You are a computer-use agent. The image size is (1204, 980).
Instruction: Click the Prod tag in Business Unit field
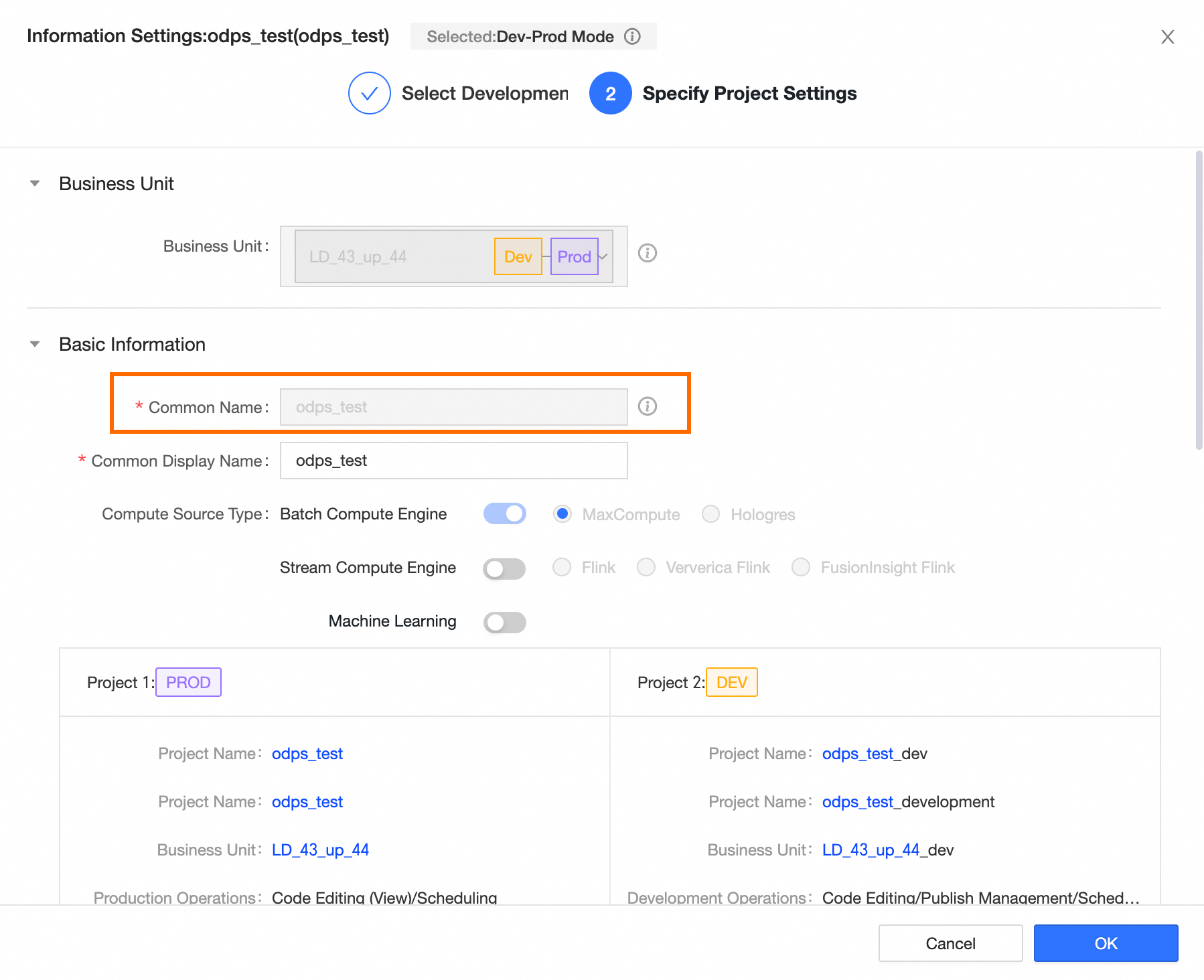pyautogui.click(x=574, y=256)
